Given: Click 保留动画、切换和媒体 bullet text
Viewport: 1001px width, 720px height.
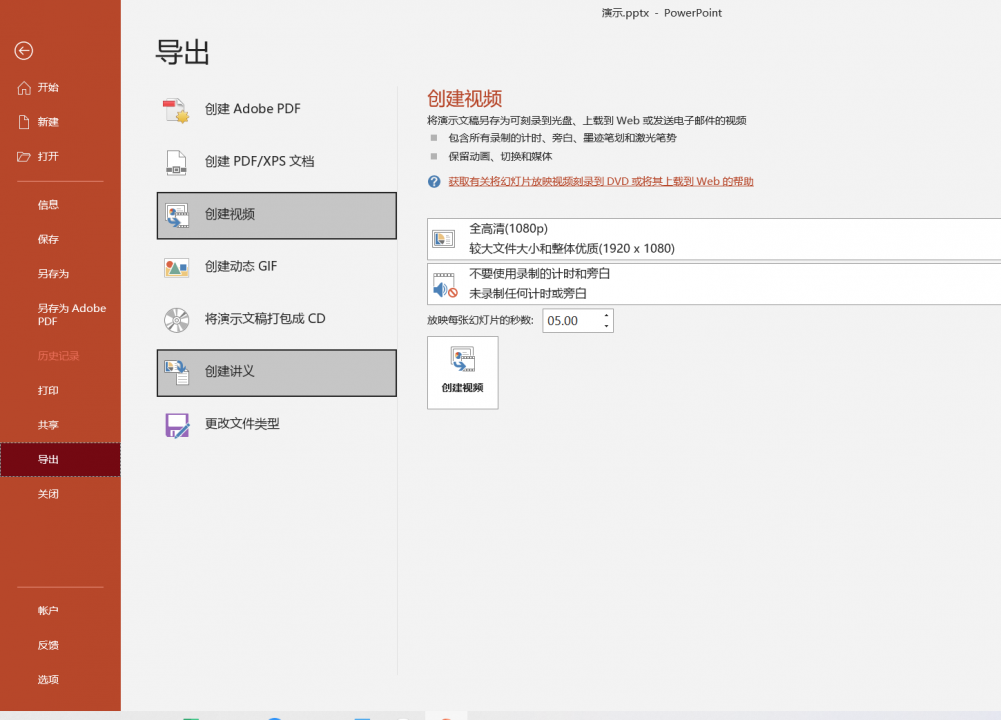Looking at the screenshot, I should [500, 156].
